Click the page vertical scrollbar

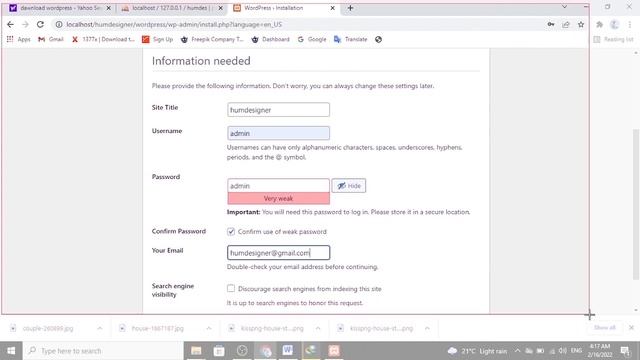coord(636,204)
